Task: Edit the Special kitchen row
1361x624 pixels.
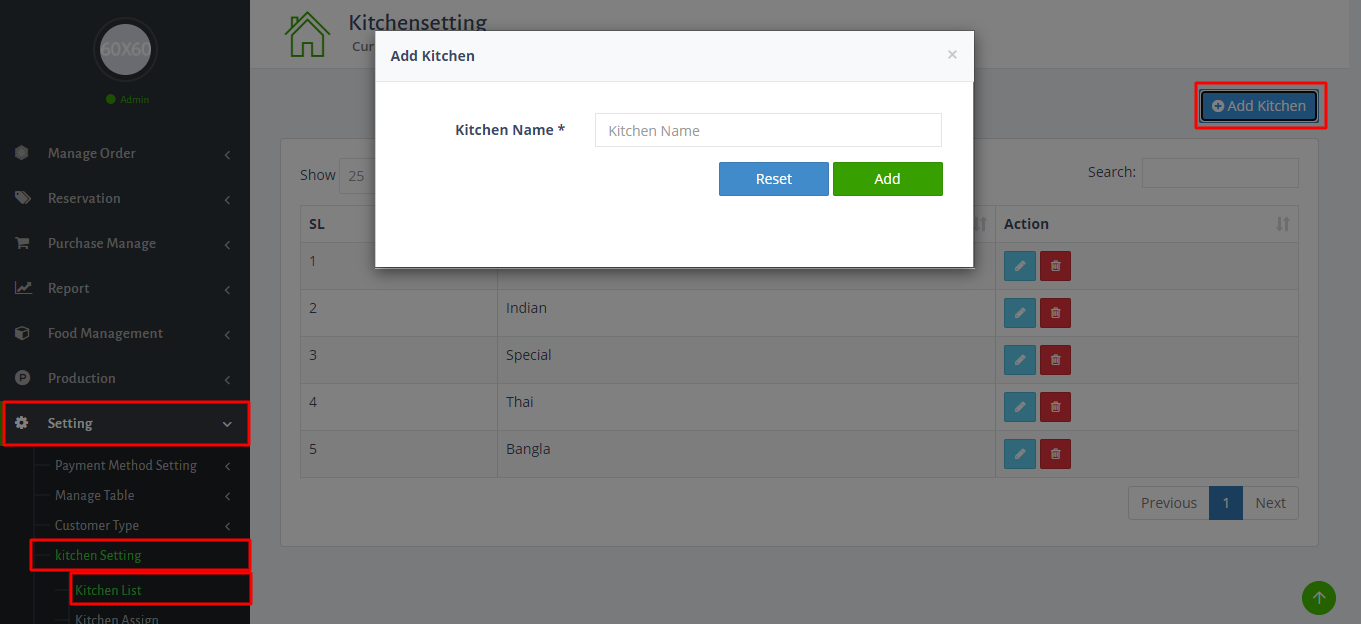Action: point(1019,360)
